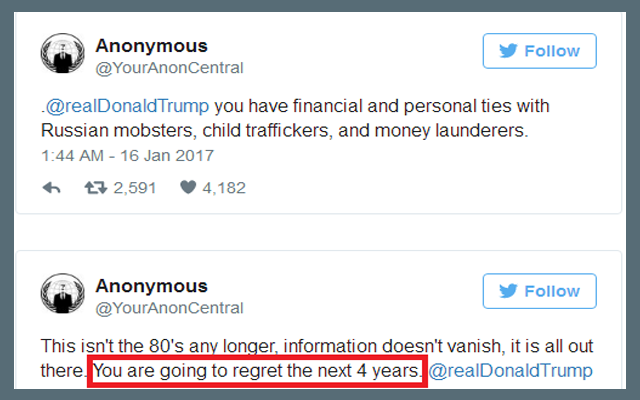
Task: Open @YourAnonCentral handle in second tweet
Action: [169, 308]
